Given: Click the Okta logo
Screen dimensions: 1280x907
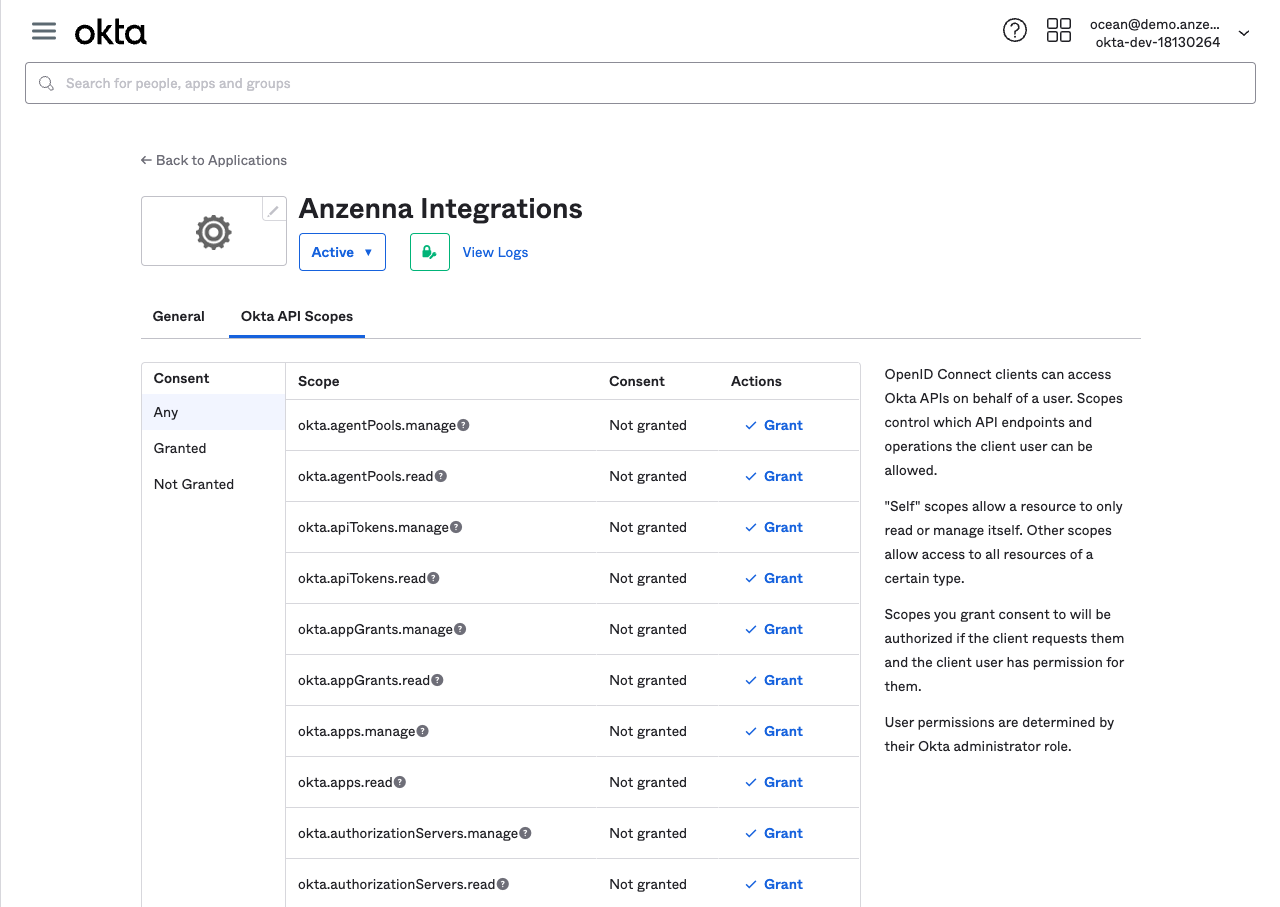Looking at the screenshot, I should click(x=110, y=32).
